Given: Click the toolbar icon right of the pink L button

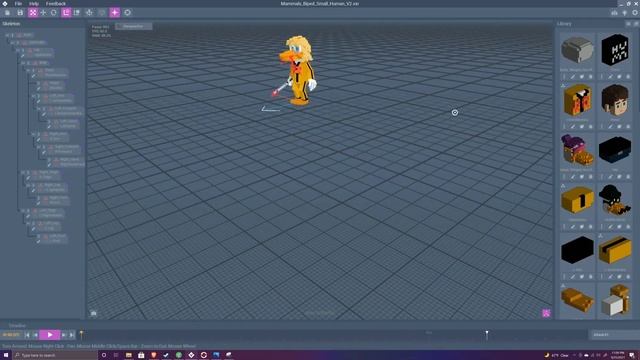Looking at the screenshot, I should (77, 13).
